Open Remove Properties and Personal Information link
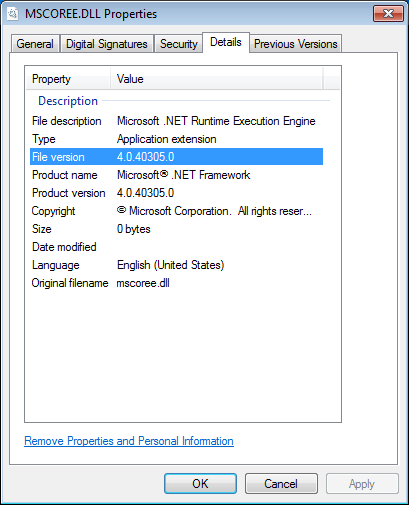Image resolution: width=409 pixels, height=505 pixels. [x=129, y=441]
